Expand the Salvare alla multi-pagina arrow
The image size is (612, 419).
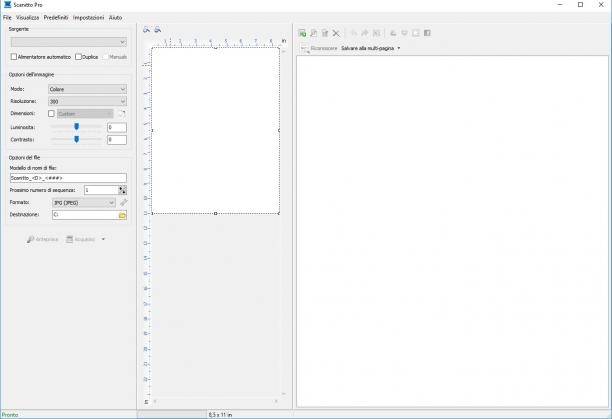coord(399,48)
